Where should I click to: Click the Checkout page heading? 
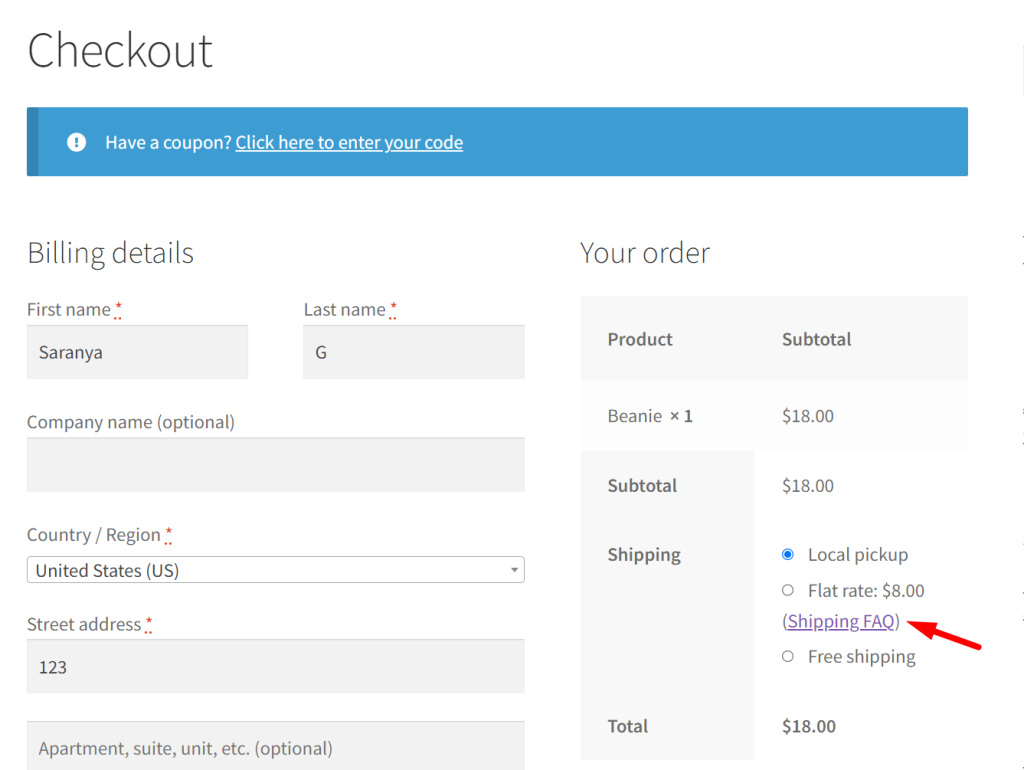coord(120,50)
